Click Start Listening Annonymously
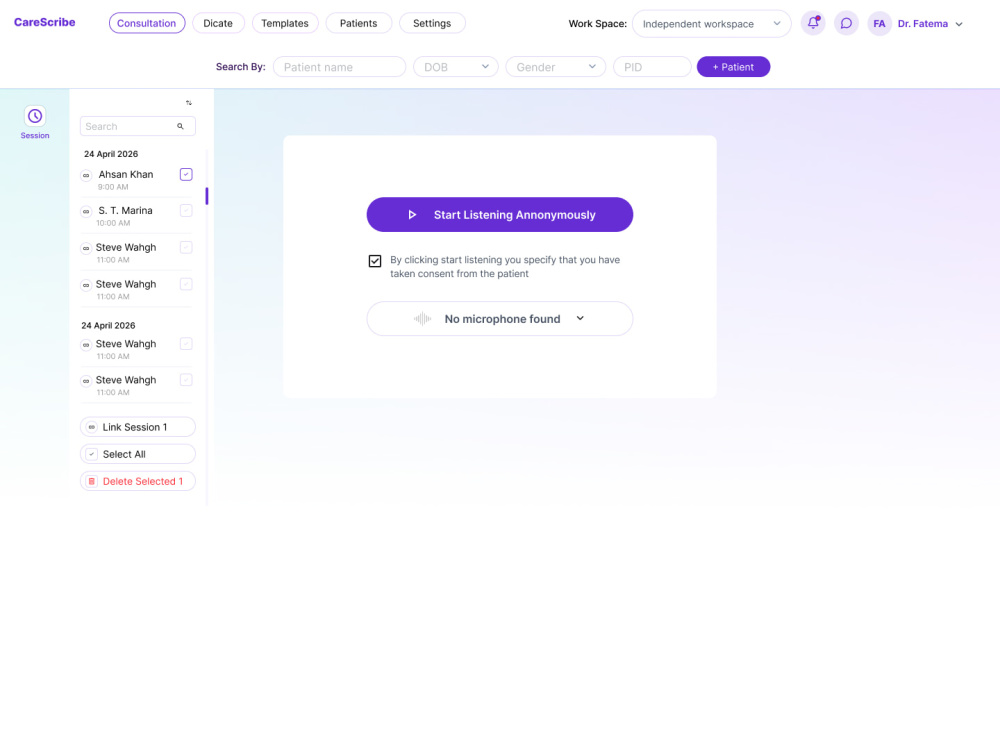 click(499, 214)
